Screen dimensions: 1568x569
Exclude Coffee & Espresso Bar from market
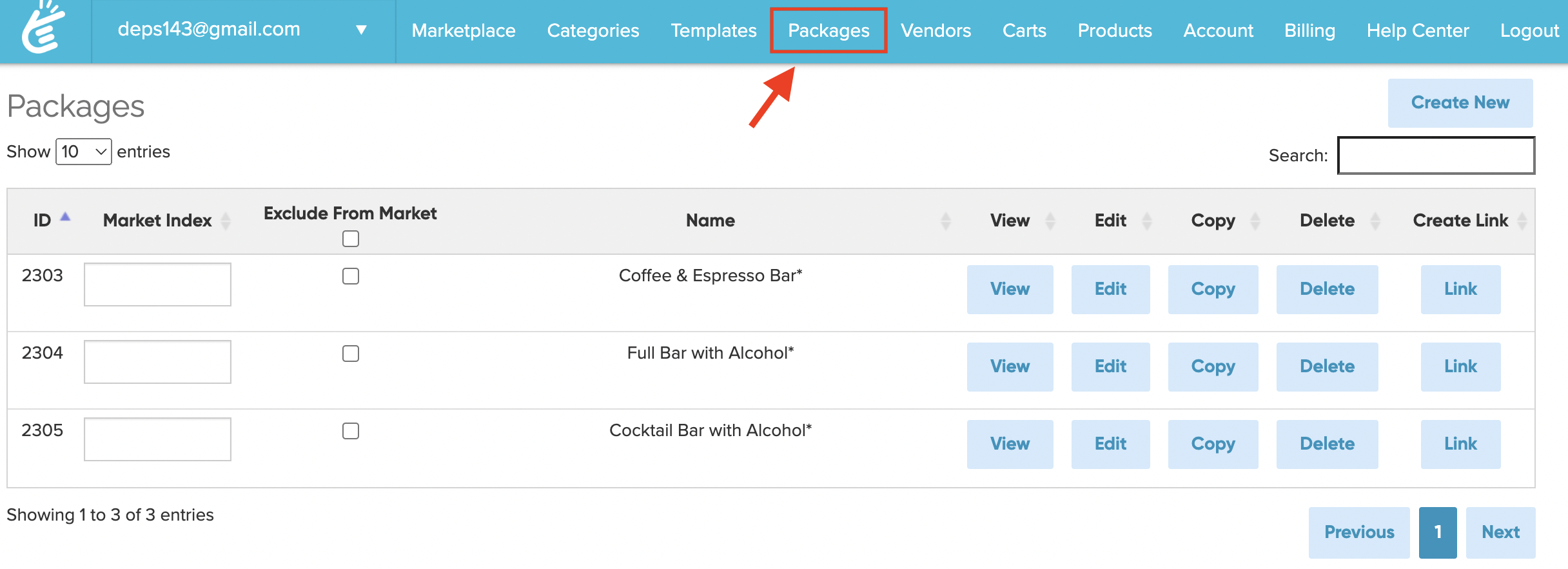[x=351, y=277]
